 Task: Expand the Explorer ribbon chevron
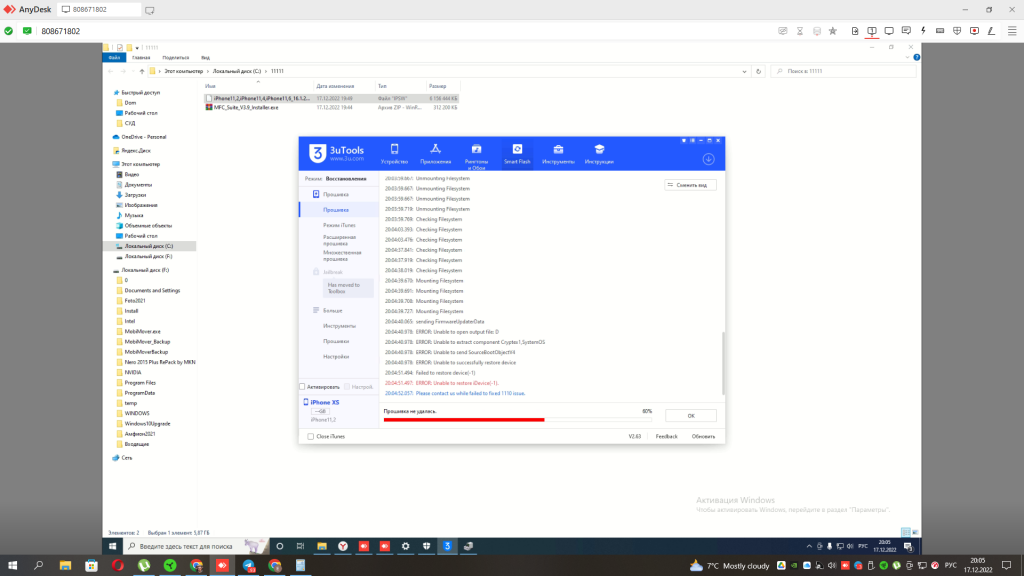907,57
